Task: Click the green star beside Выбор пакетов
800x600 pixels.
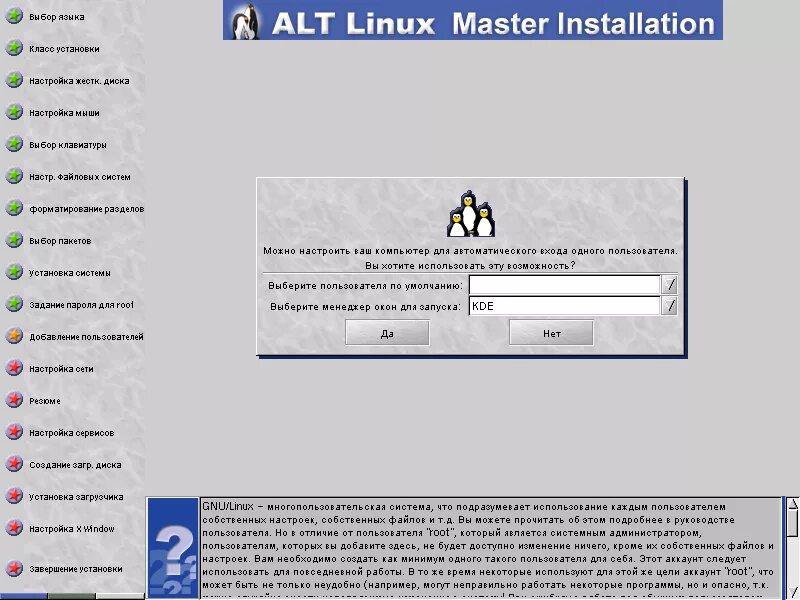Action: coord(14,240)
